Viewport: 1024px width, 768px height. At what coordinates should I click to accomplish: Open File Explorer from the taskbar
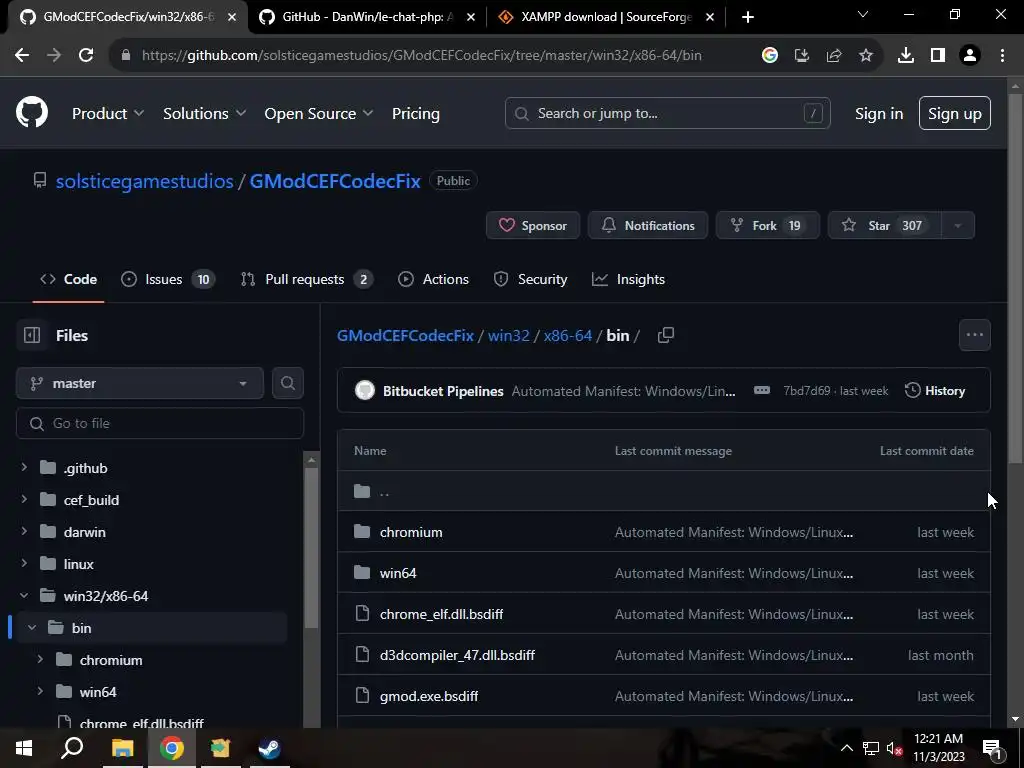tap(122, 748)
